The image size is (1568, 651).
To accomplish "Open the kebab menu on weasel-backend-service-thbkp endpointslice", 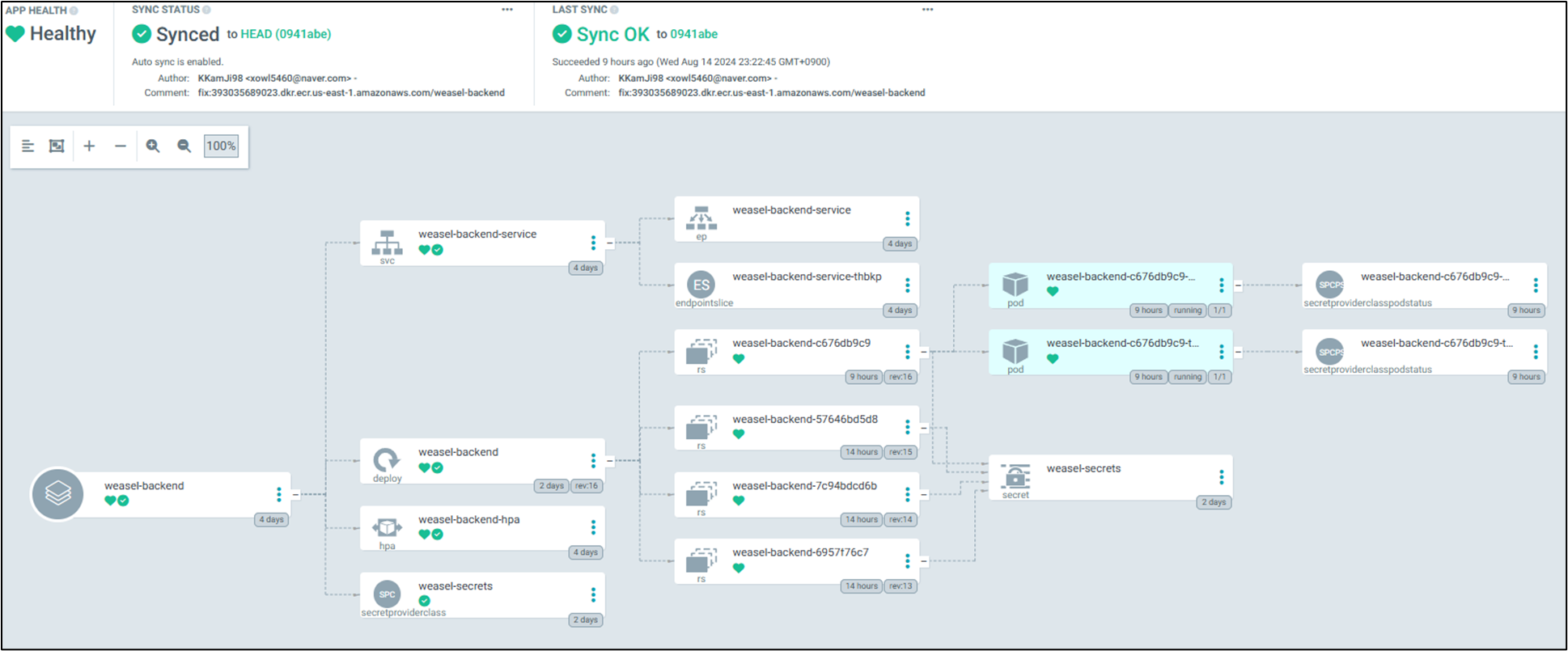I will coord(907,285).
